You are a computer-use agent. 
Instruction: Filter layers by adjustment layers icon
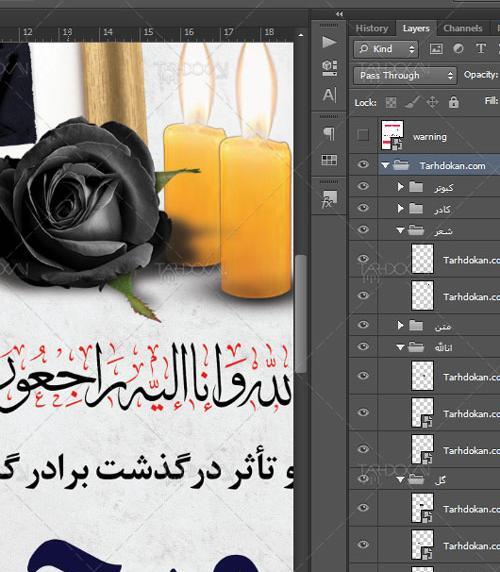(x=458, y=49)
